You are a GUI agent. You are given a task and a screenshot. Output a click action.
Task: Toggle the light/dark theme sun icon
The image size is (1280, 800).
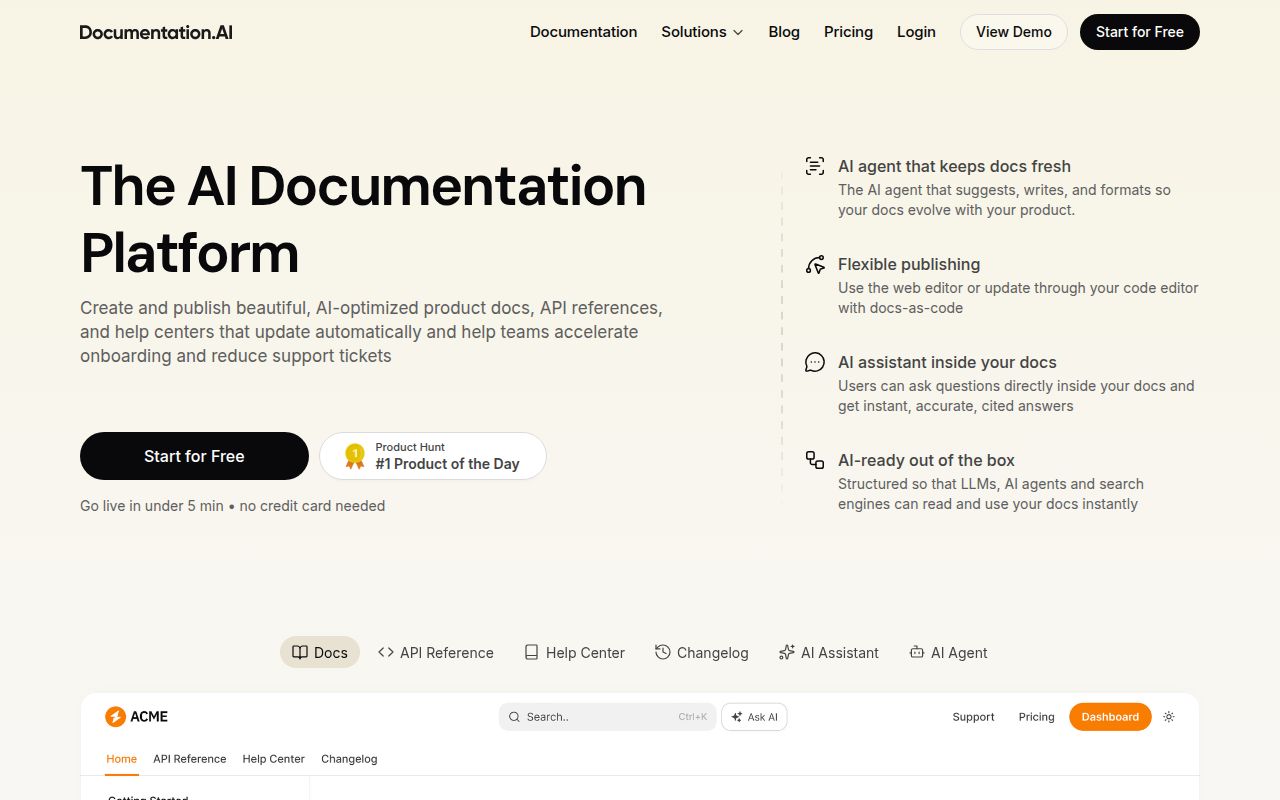pos(1169,717)
